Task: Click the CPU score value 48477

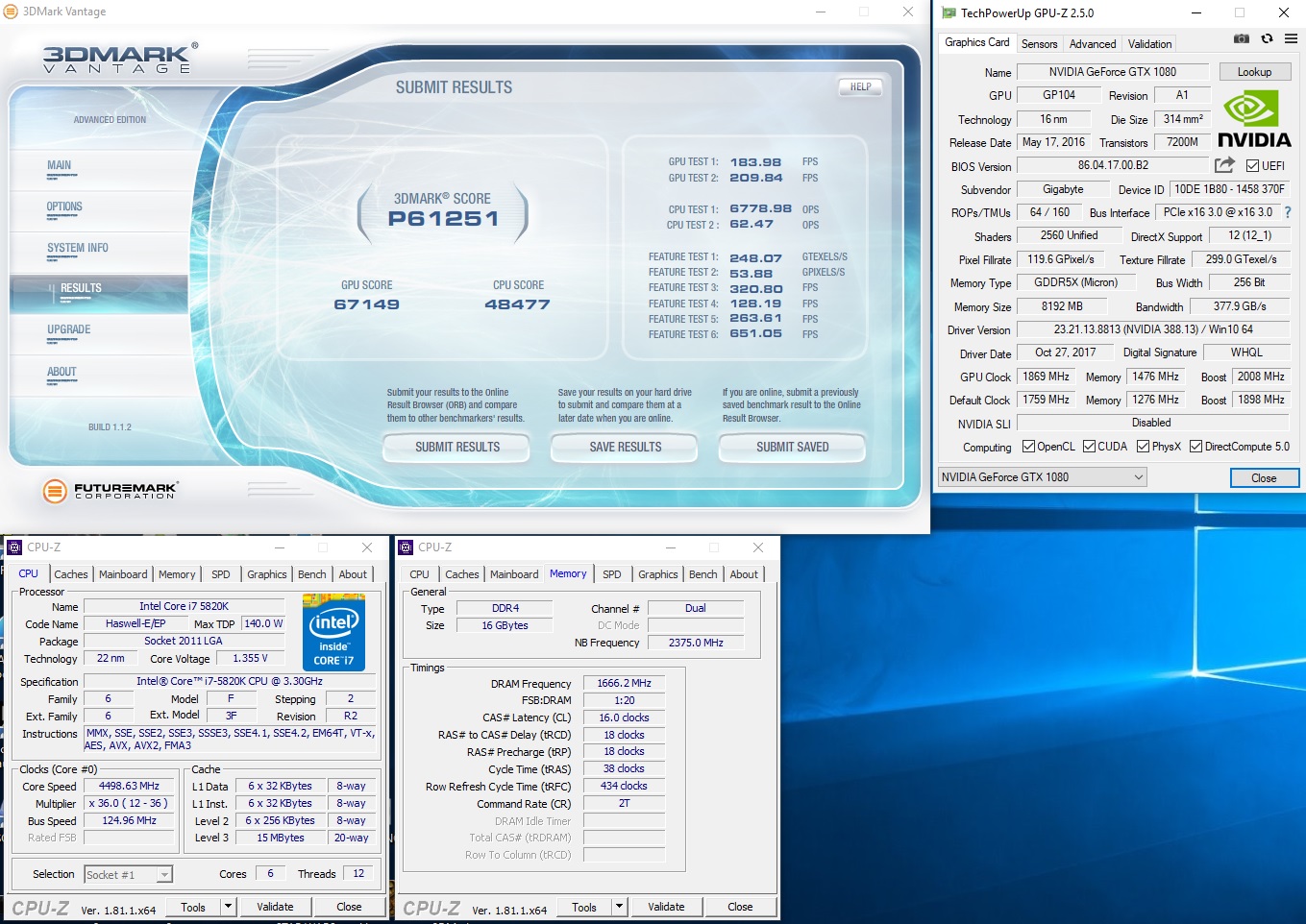Action: 518,304
